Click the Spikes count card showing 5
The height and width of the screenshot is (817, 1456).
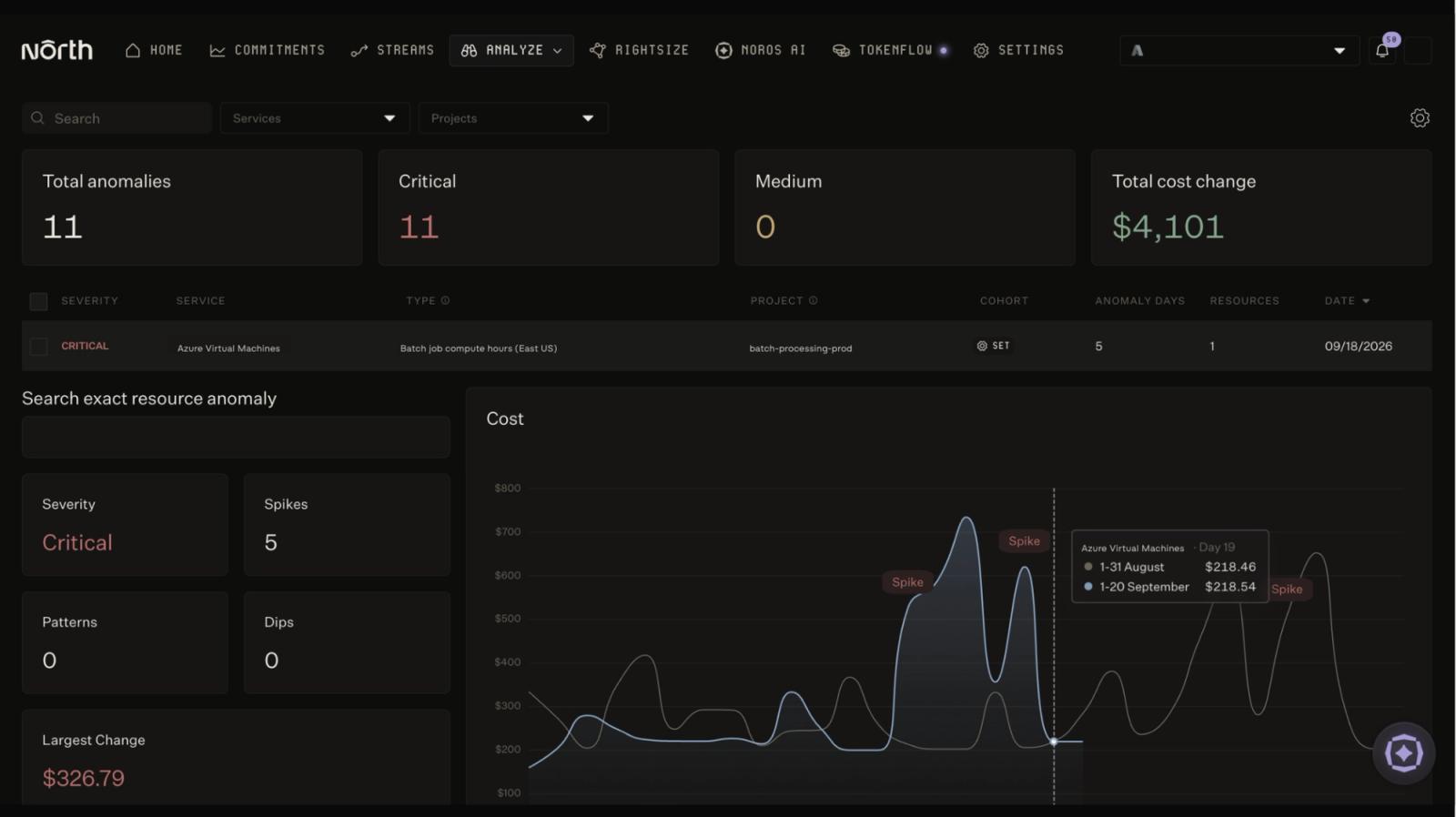tap(347, 525)
